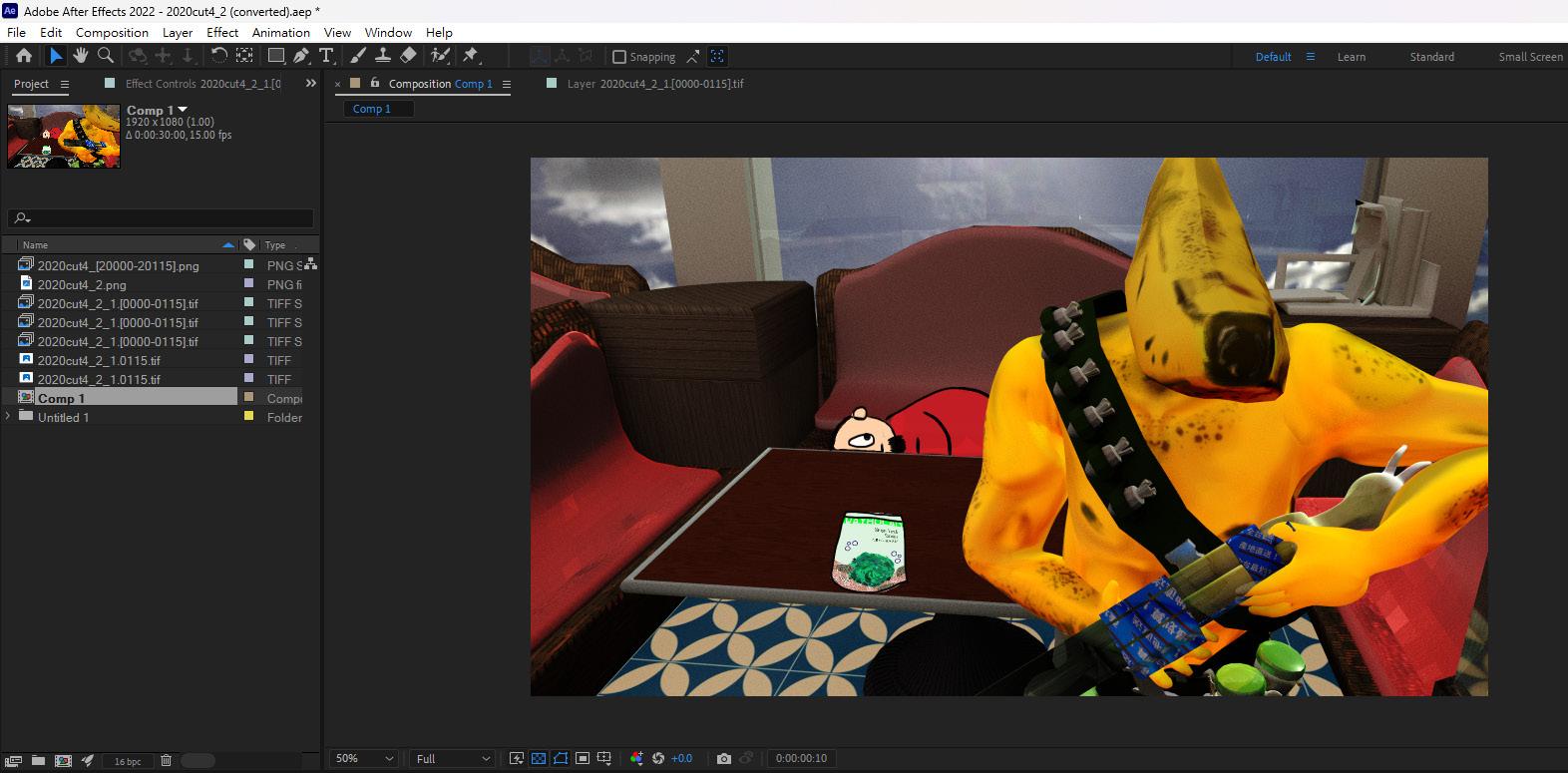Open the Composition menu
Viewport: 1568px width, 773px height.
(112, 32)
